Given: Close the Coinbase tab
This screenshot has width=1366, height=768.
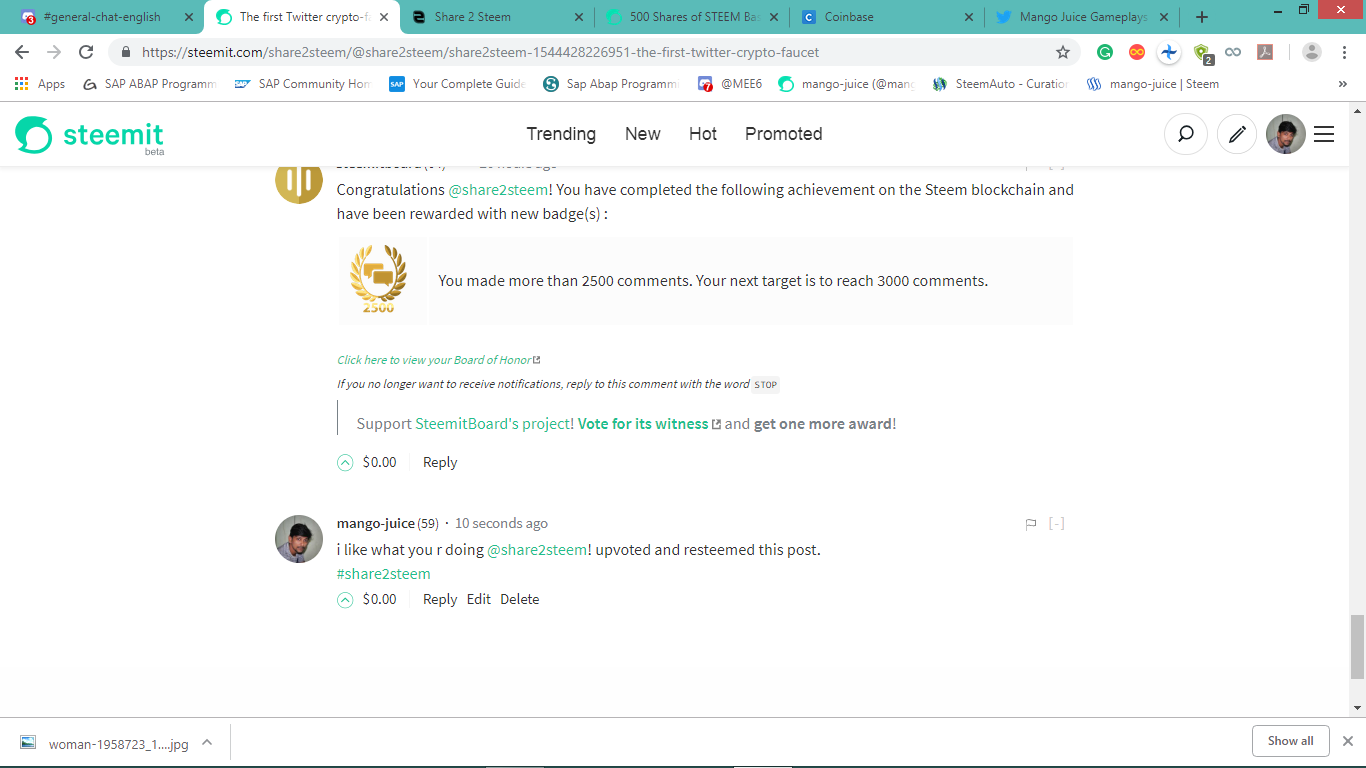Looking at the screenshot, I should click(x=968, y=17).
